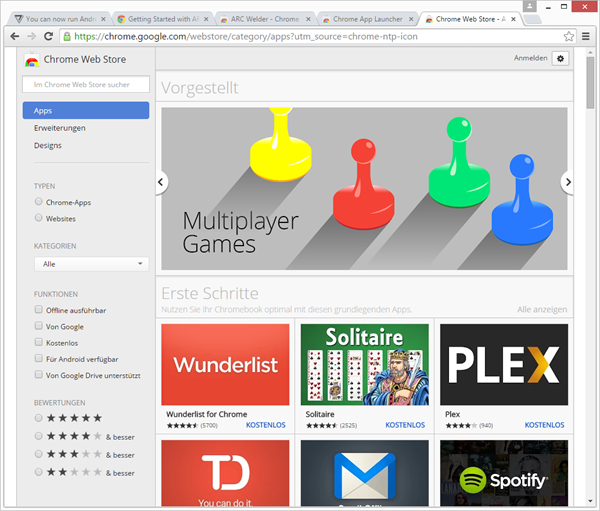This screenshot has height=511, width=600.
Task: Focus the Web Store search field
Action: [x=86, y=85]
